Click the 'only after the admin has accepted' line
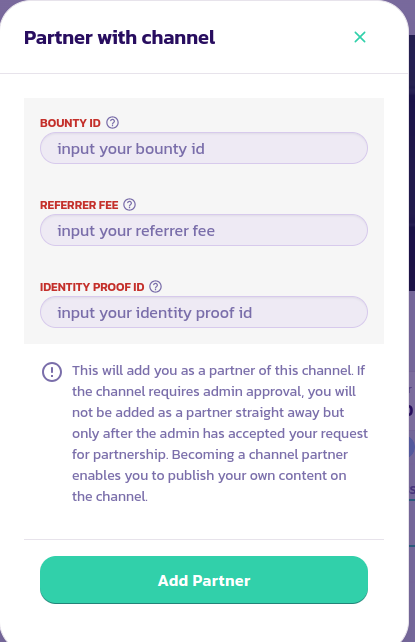 pos(220,434)
